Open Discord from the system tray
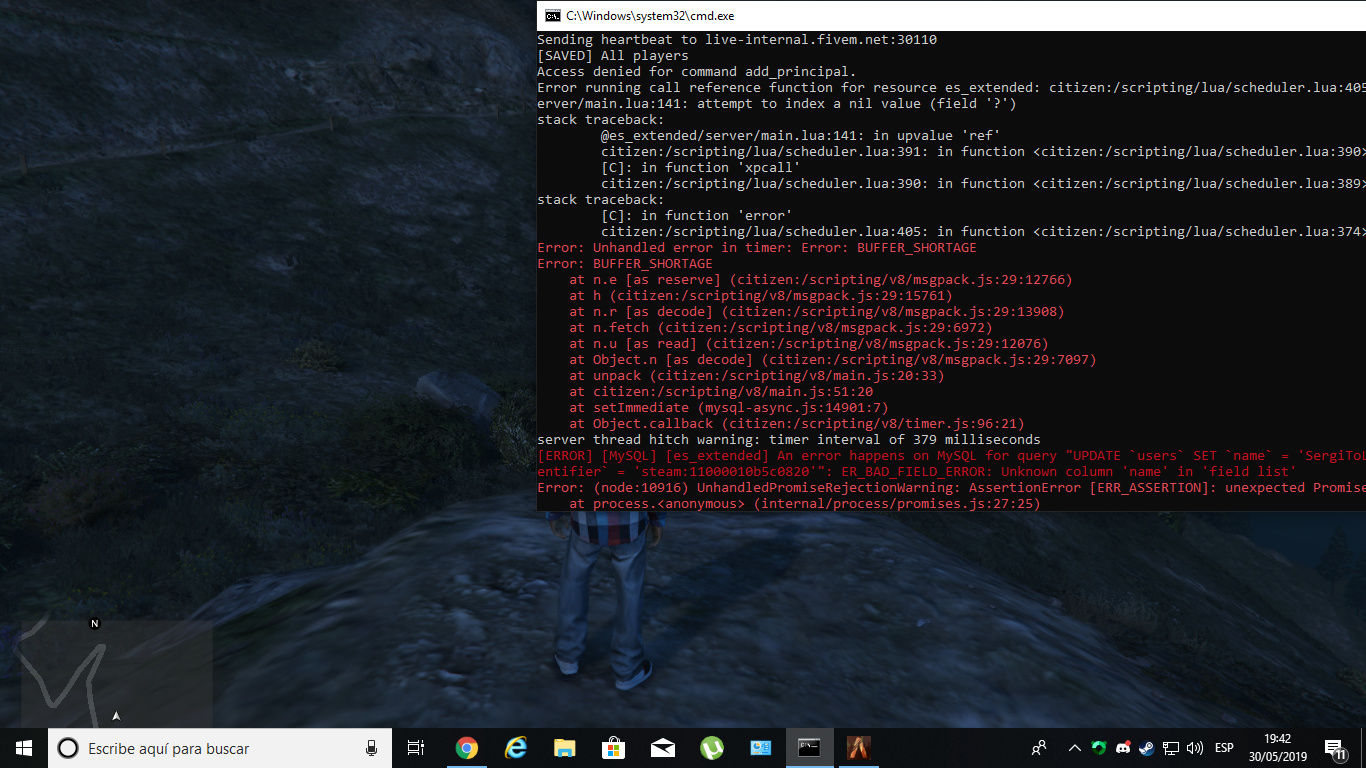The width and height of the screenshot is (1366, 768). [x=1122, y=748]
